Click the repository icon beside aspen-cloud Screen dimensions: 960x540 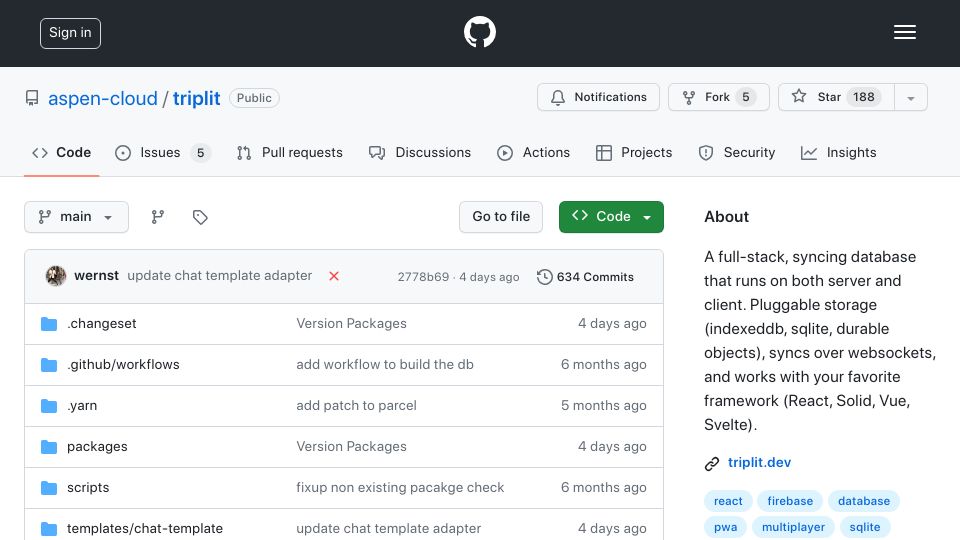(x=32, y=98)
